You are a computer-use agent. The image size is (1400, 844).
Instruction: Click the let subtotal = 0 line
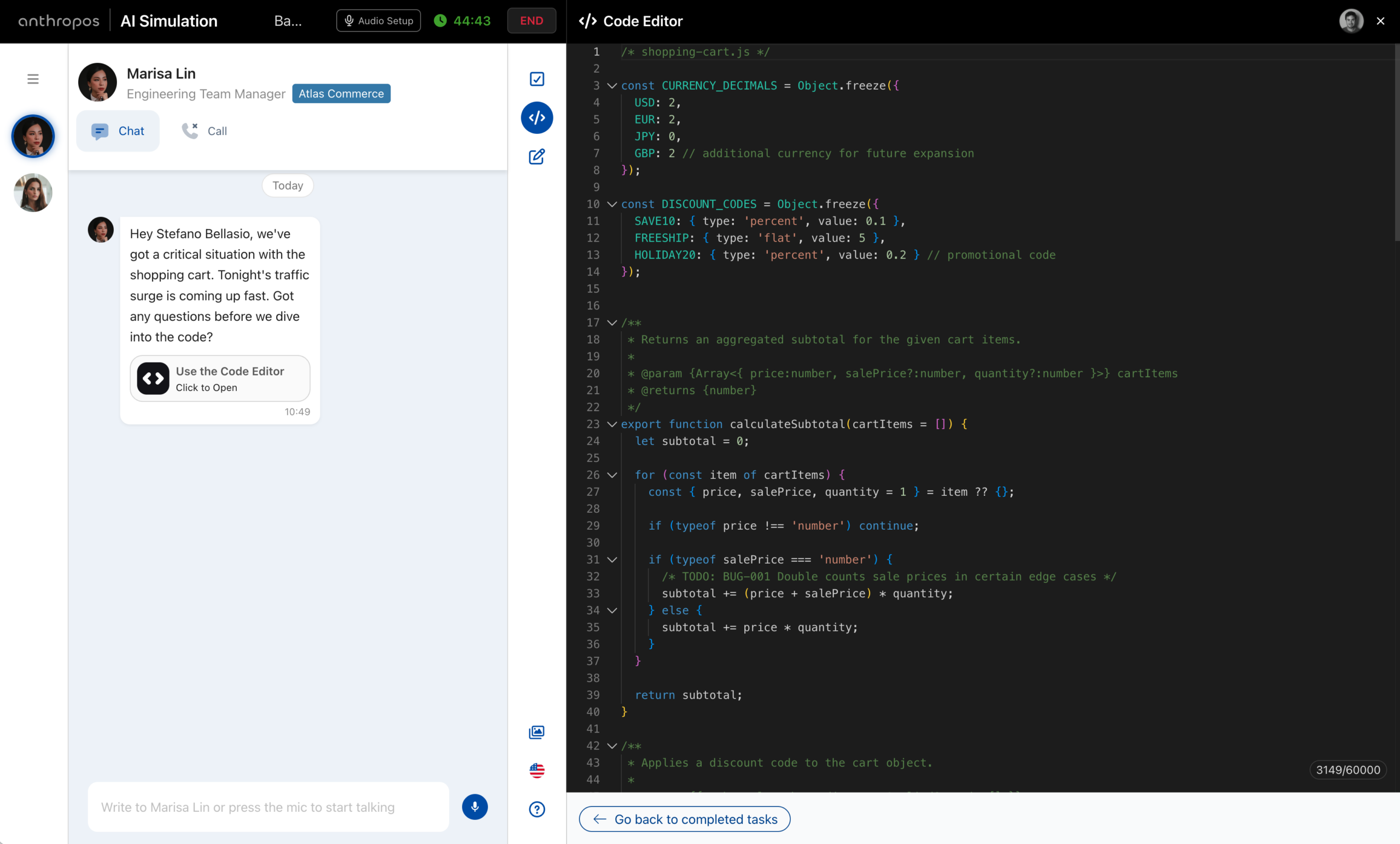click(691, 441)
